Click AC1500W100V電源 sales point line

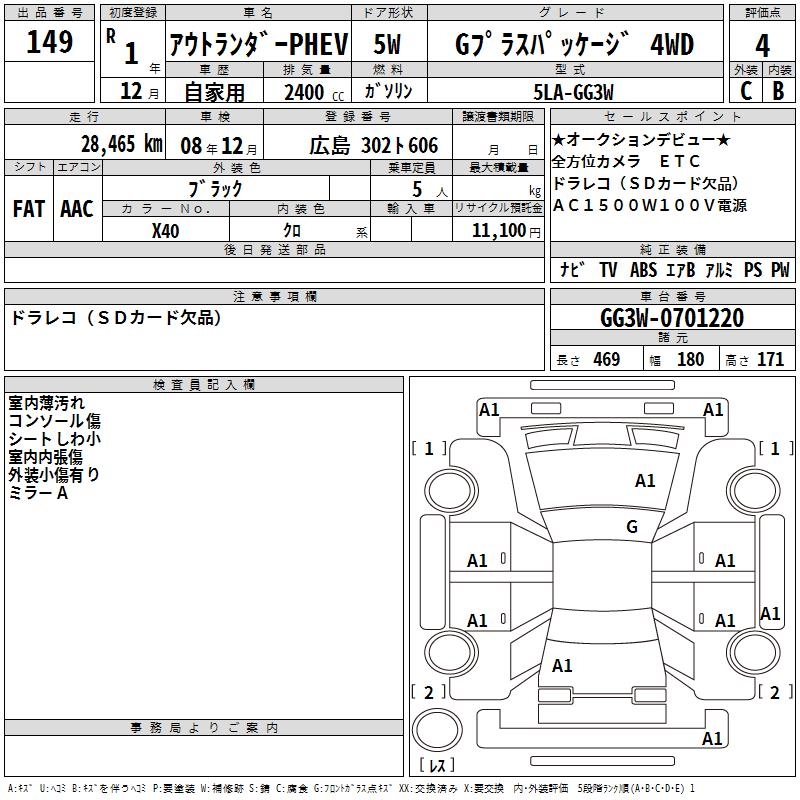pos(650,205)
